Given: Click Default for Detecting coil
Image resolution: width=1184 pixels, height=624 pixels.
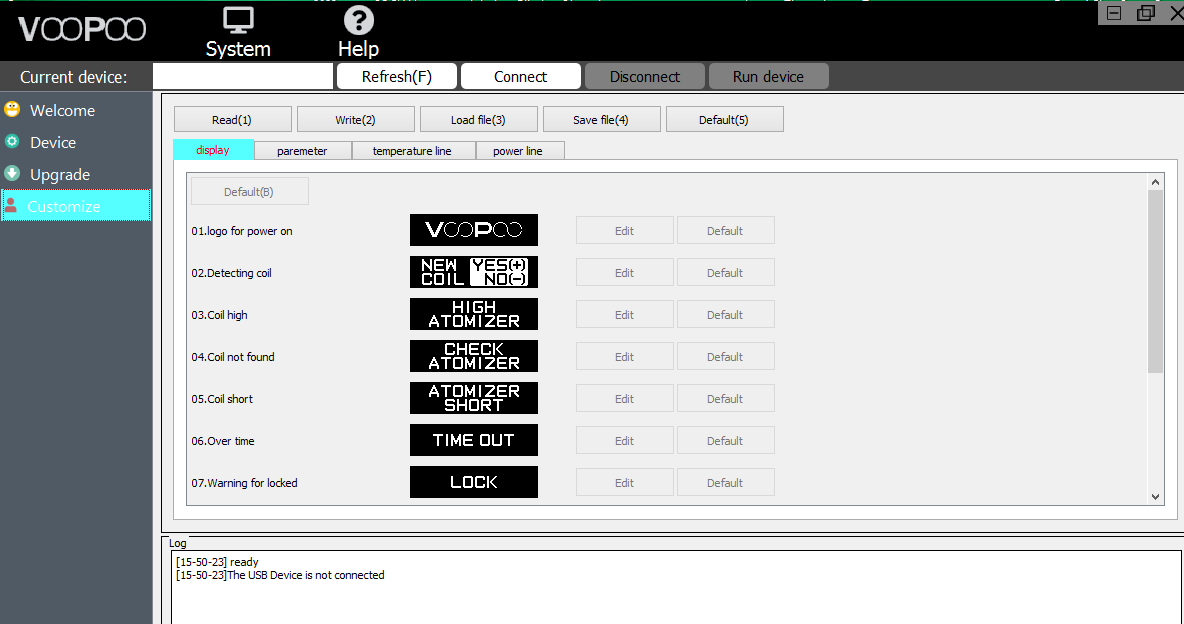Looking at the screenshot, I should click(x=725, y=273).
